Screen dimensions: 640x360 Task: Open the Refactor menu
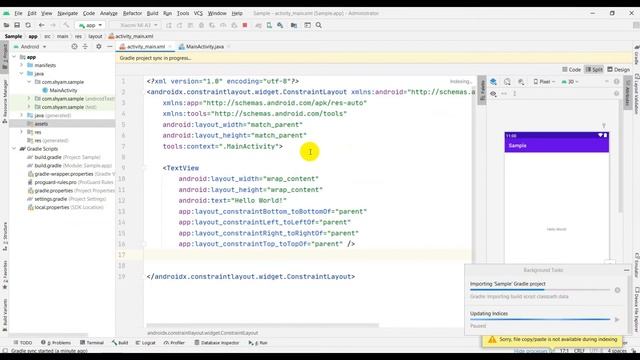point(132,13)
